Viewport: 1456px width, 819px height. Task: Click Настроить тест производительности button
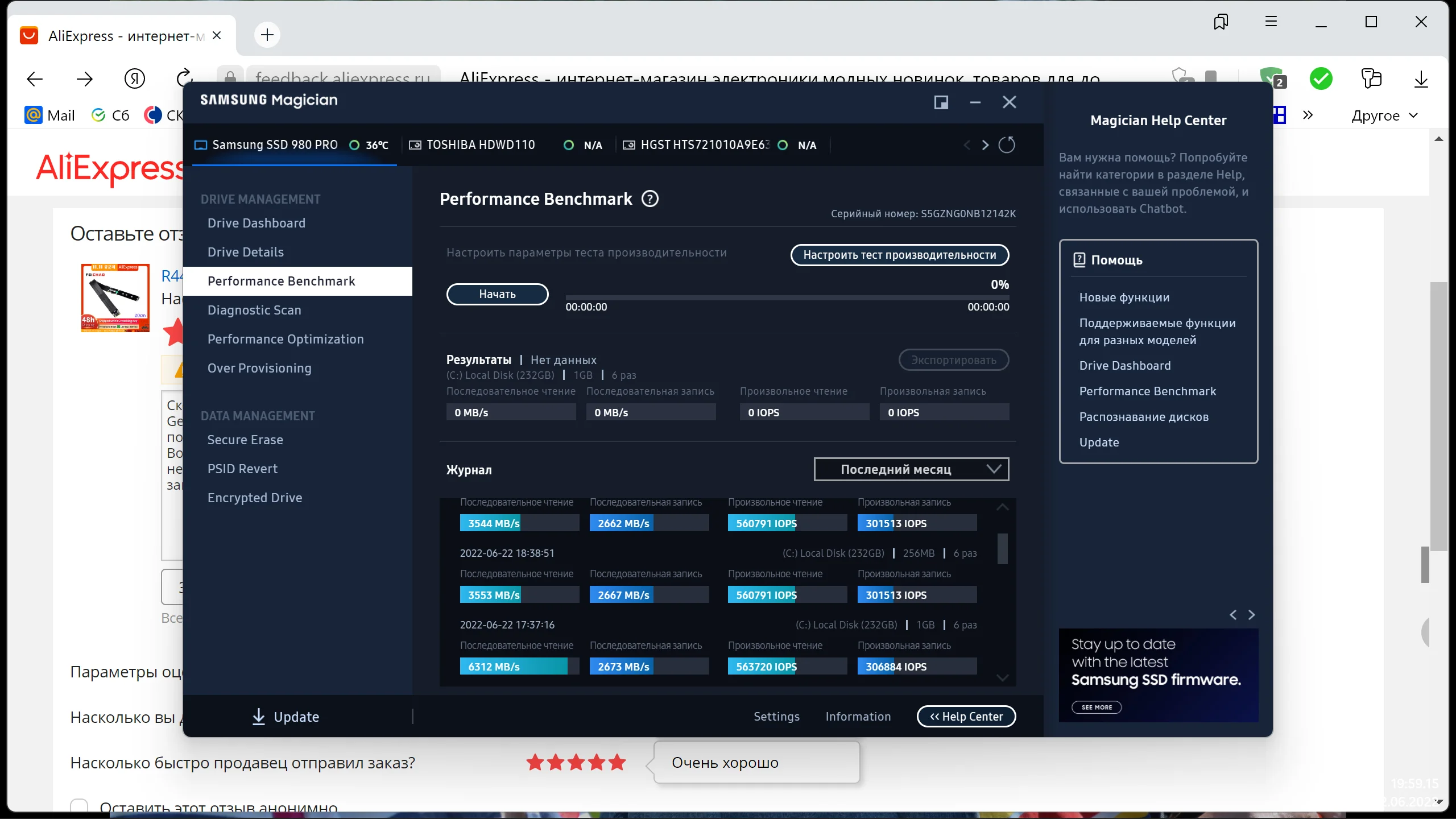point(900,255)
